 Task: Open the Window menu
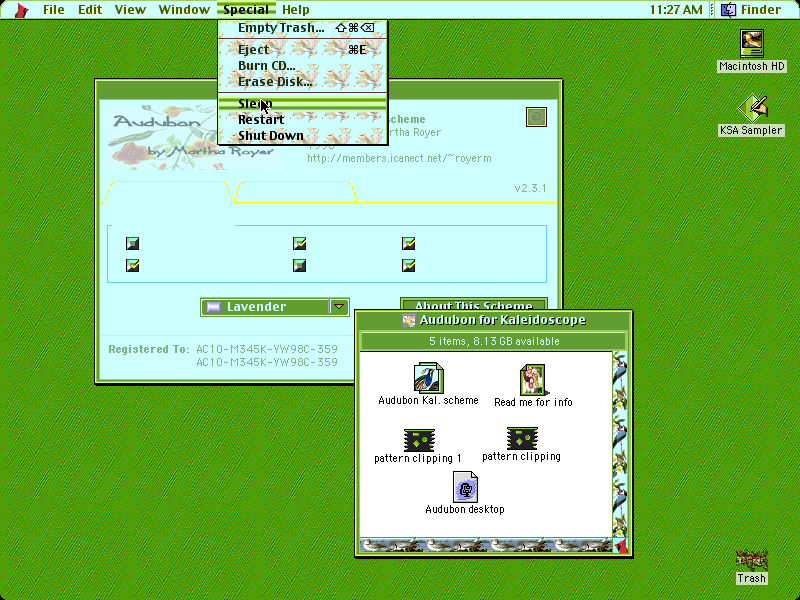(x=184, y=10)
